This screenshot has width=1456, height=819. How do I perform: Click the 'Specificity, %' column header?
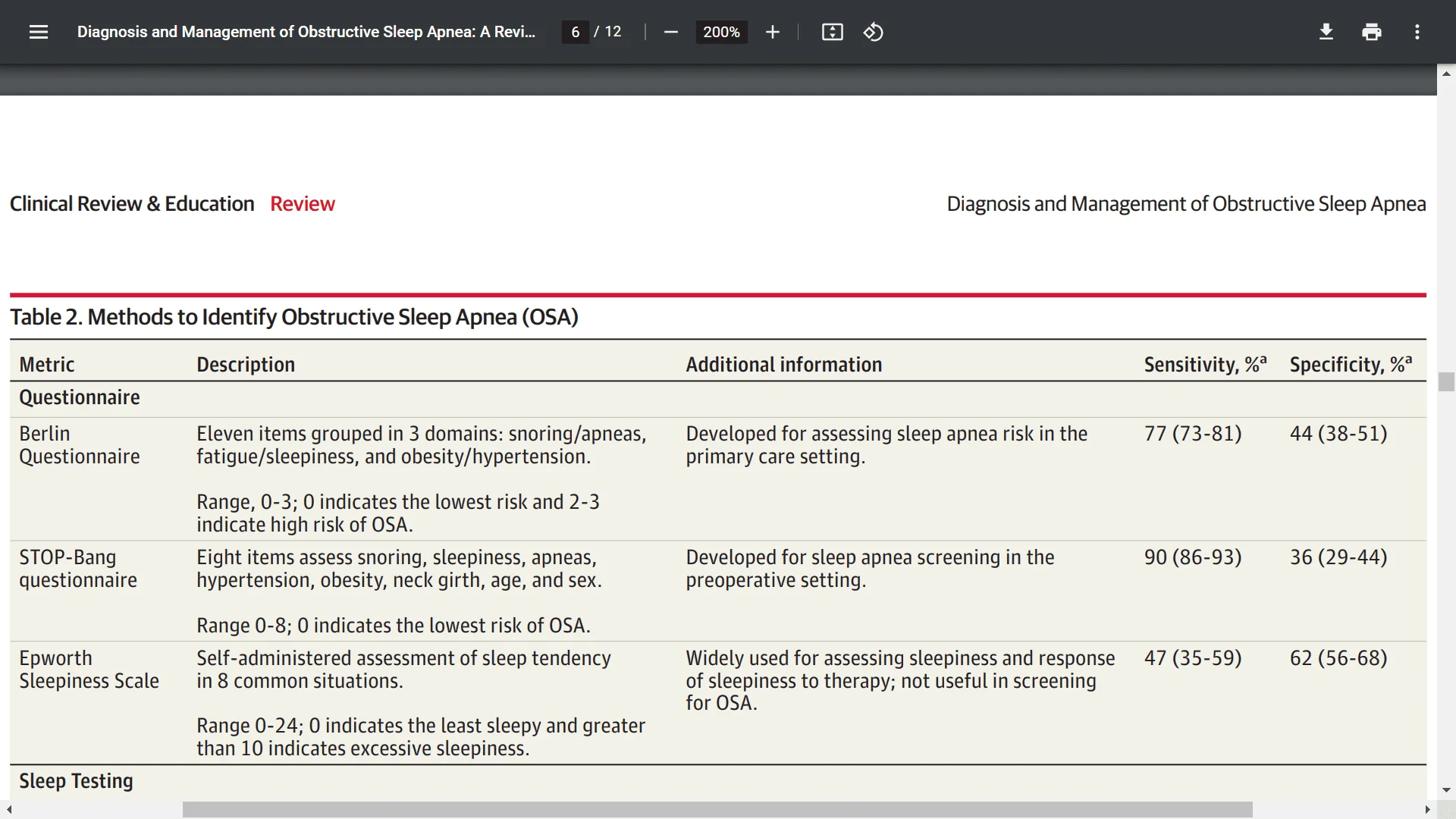point(1351,365)
